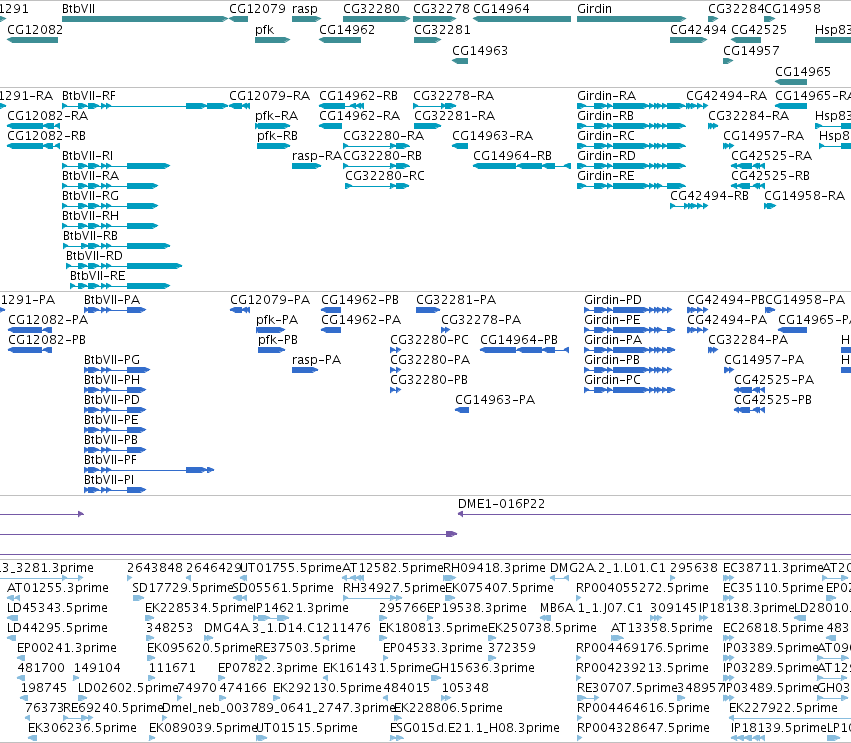
Task: Click transcript CG12082-RB
Action: (47, 136)
